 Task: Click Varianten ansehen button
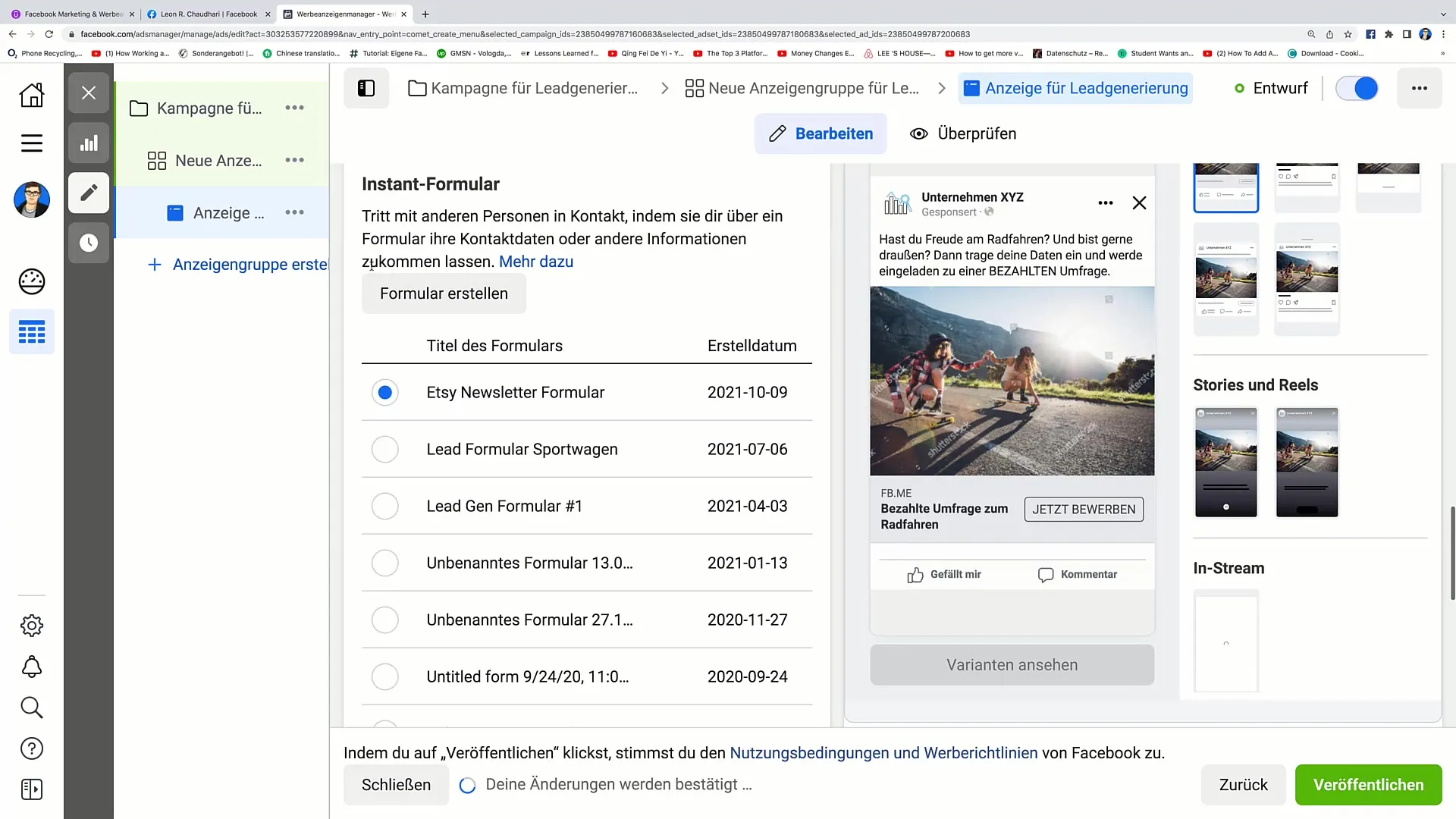pyautogui.click(x=1012, y=665)
